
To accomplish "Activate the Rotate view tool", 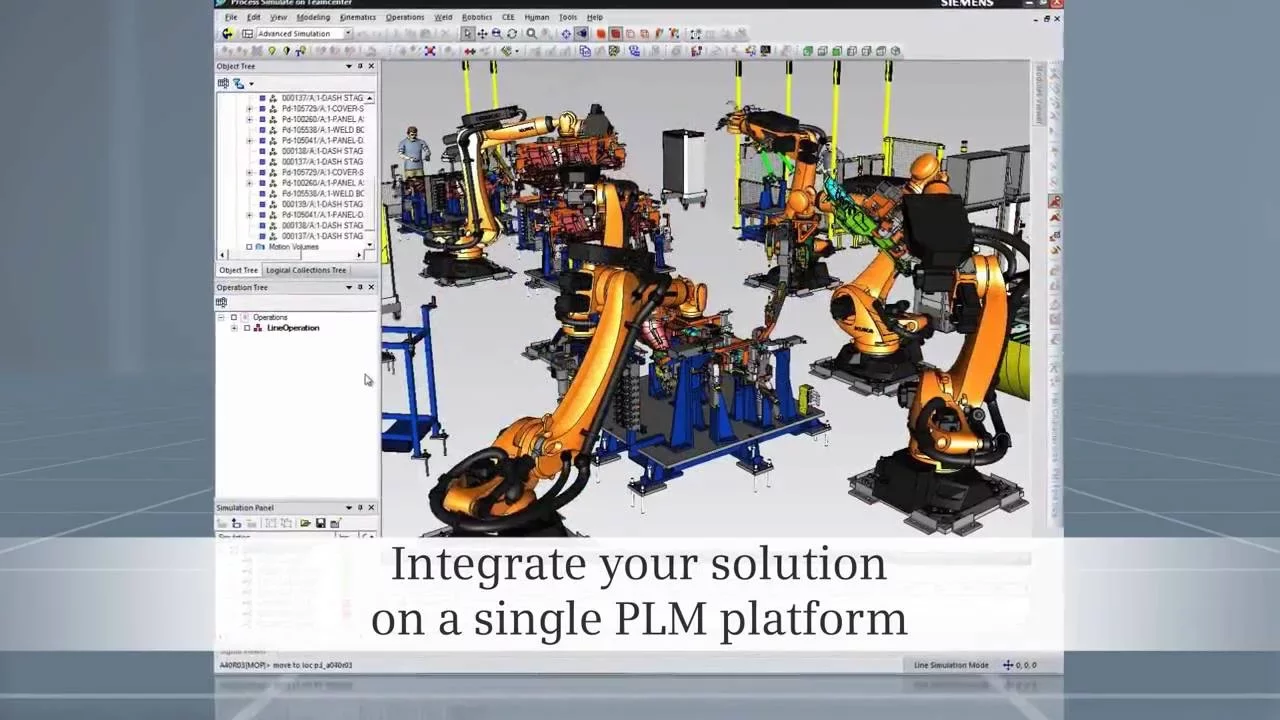I will click(512, 34).
